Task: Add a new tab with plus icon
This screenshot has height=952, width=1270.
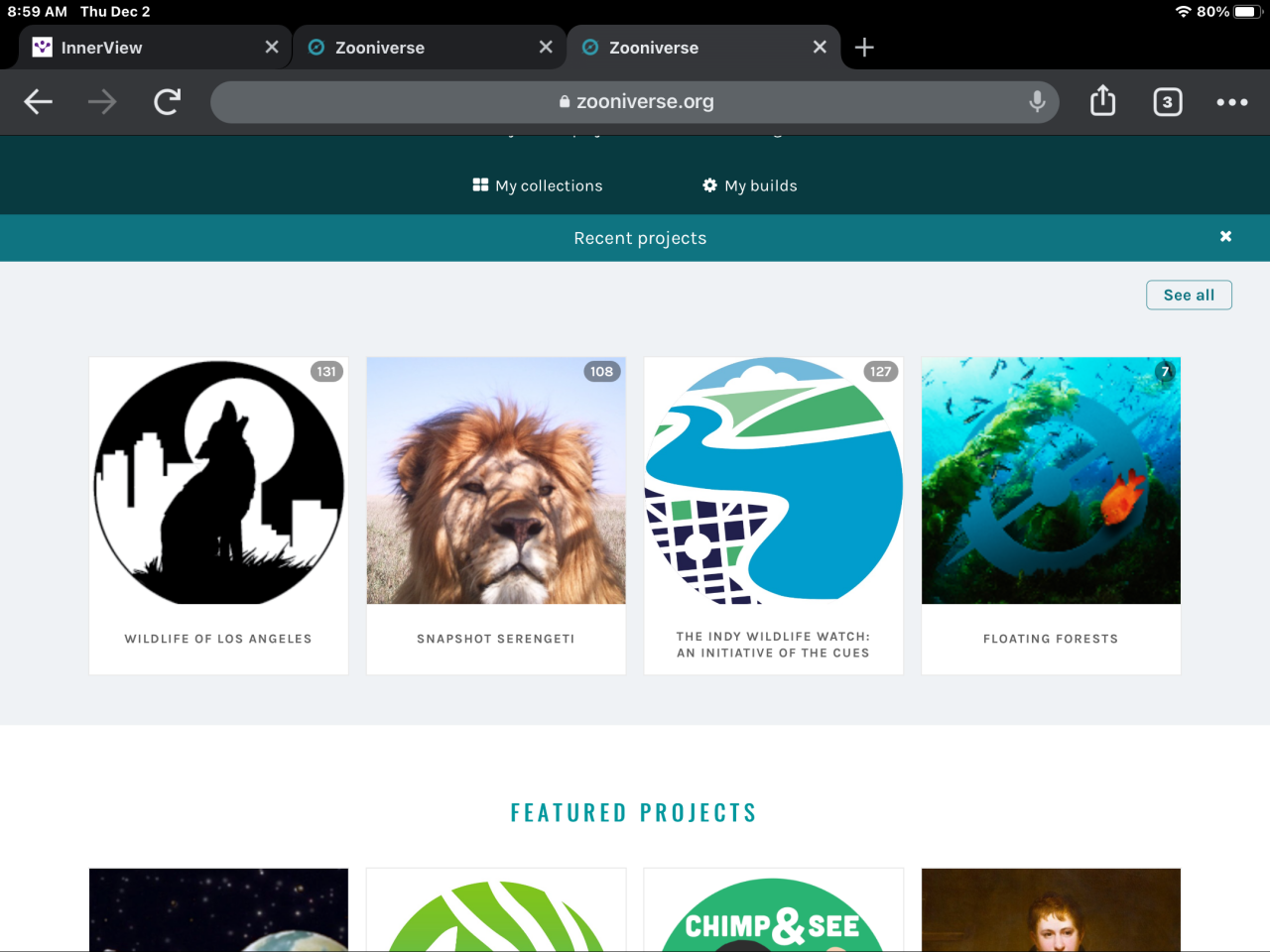Action: pyautogui.click(x=864, y=48)
